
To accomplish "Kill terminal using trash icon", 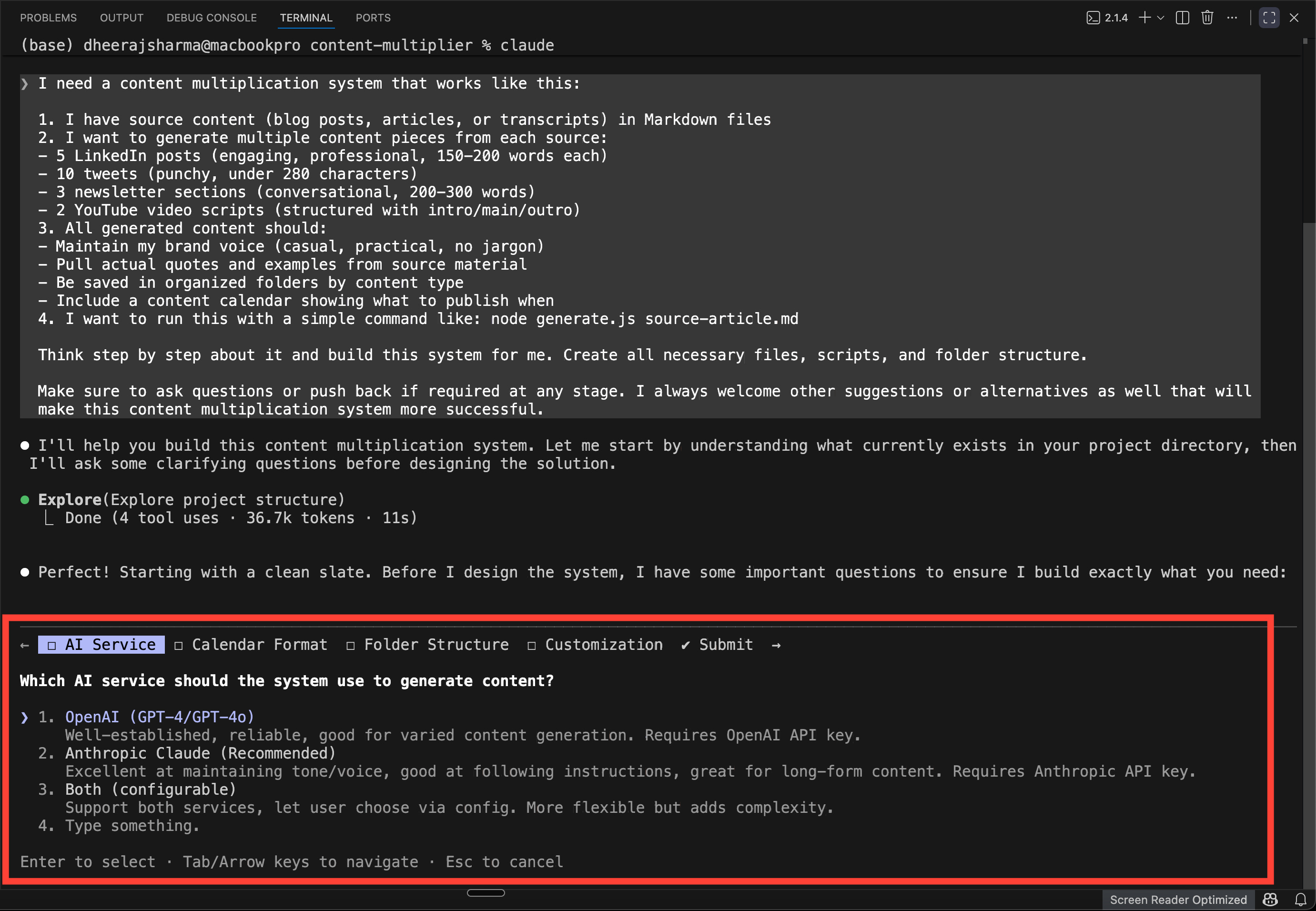I will (1207, 18).
